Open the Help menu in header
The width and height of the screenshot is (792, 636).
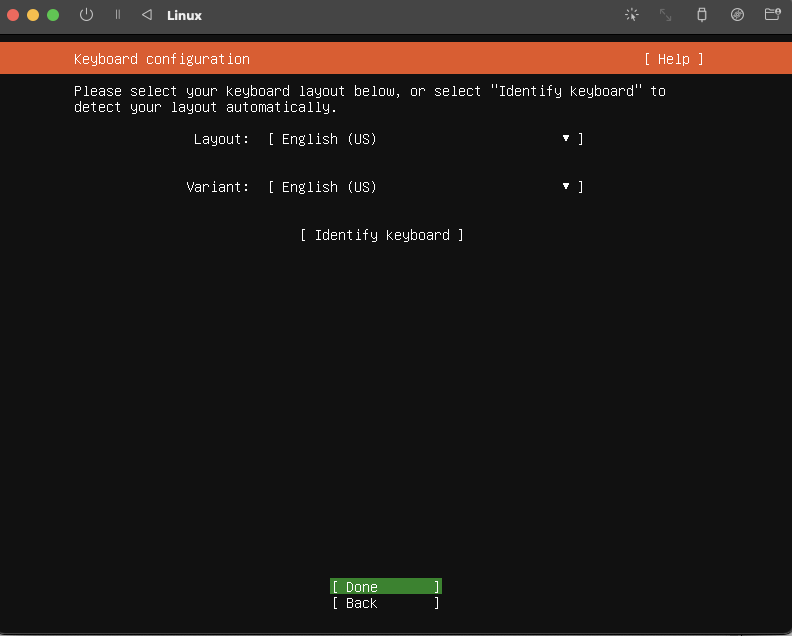point(674,59)
